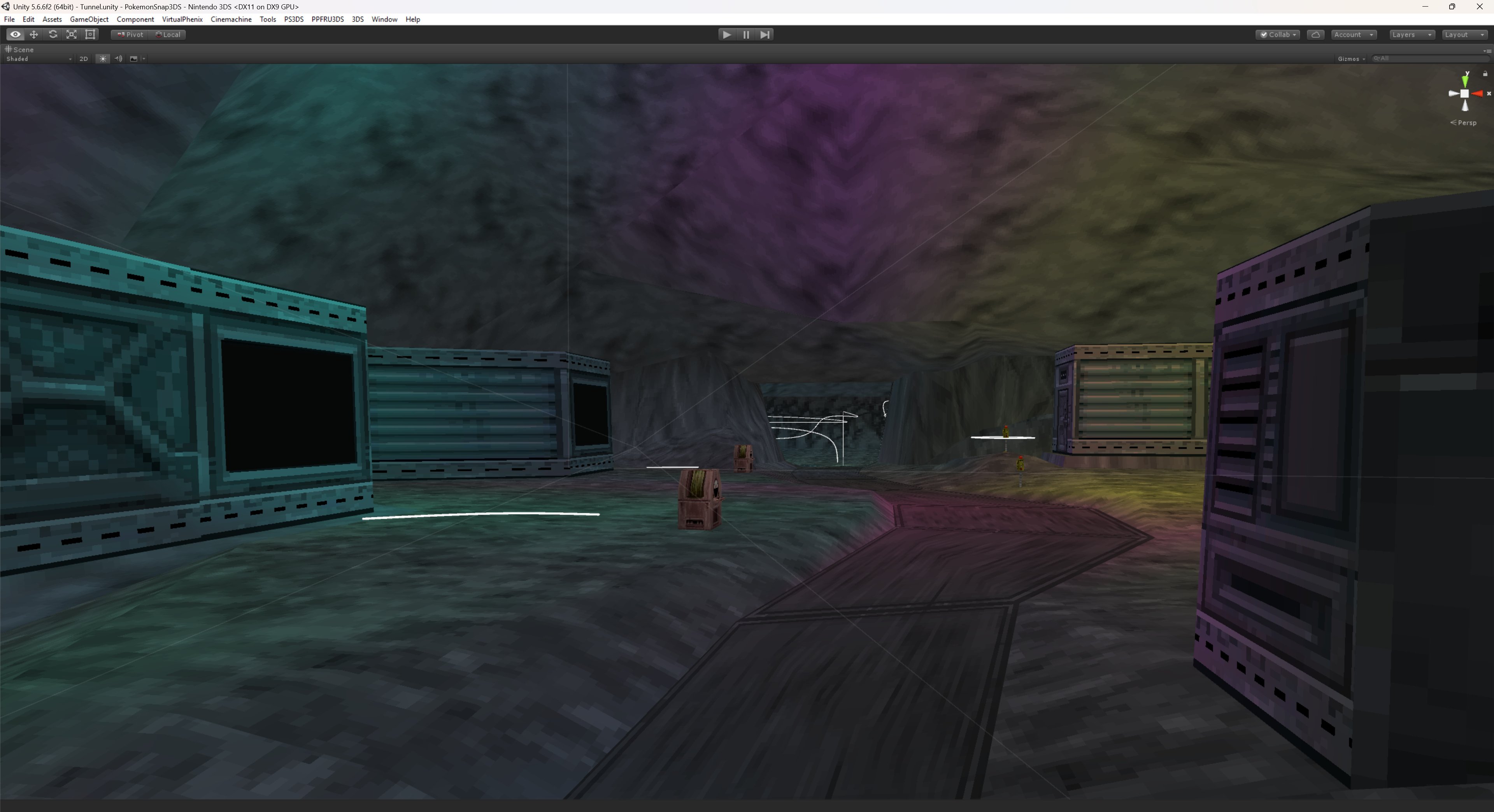Viewport: 1494px width, 812px height.
Task: Toggle Persp projection label
Action: pyautogui.click(x=1464, y=123)
